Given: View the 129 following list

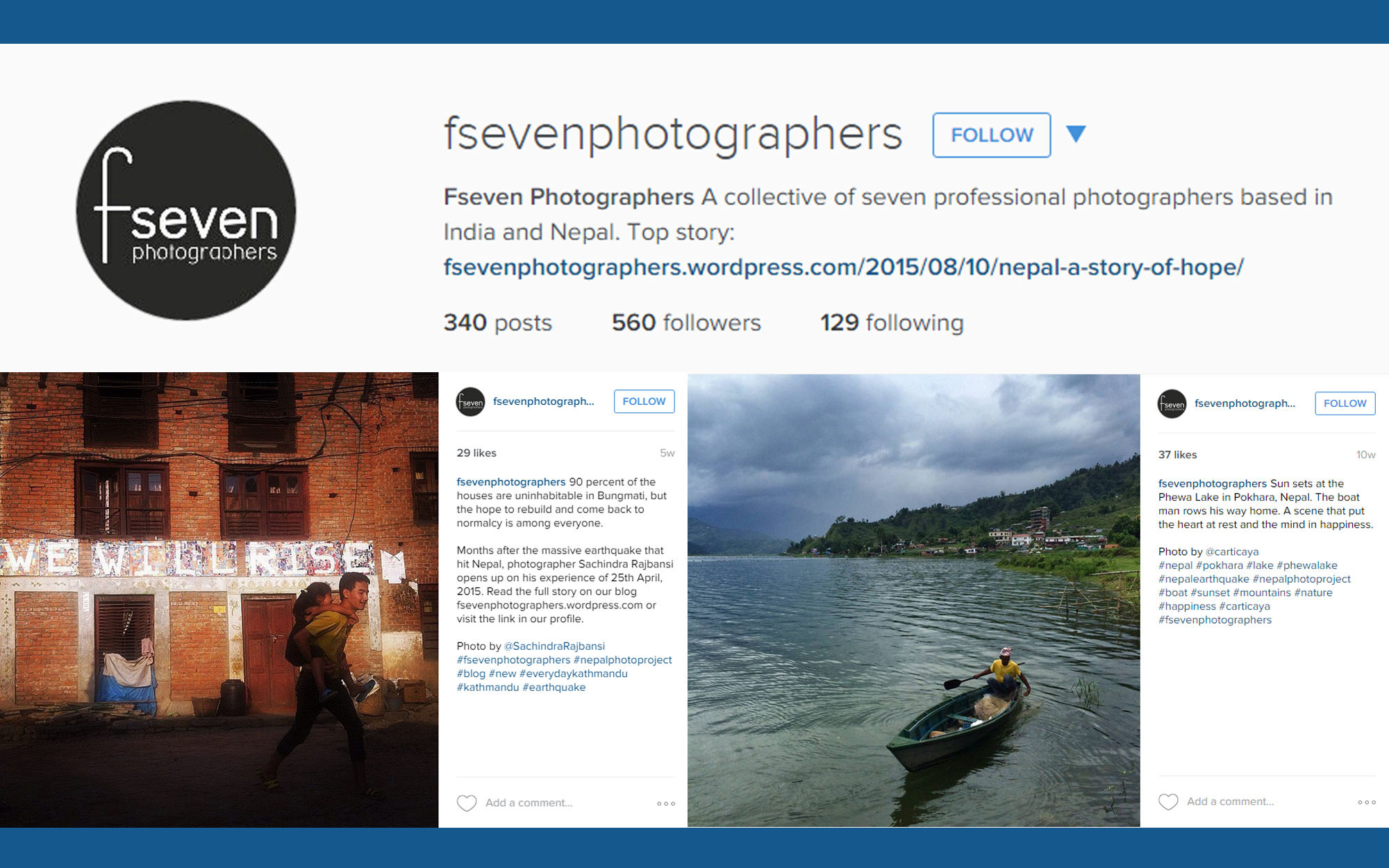Looking at the screenshot, I should click(892, 323).
